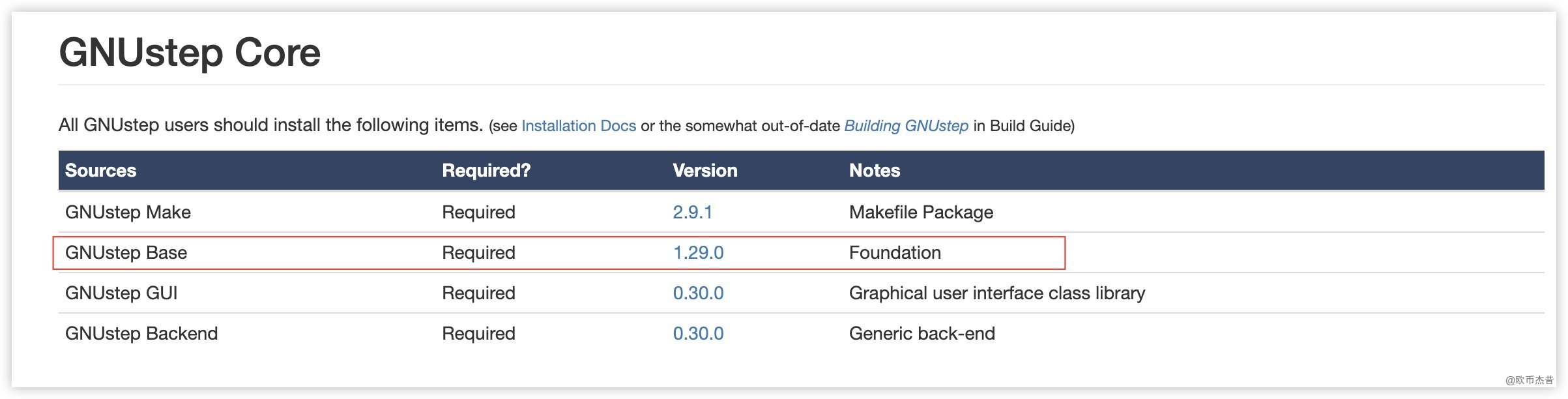1568x399 pixels.
Task: Click the Graphical user interface class library note
Action: [x=996, y=293]
